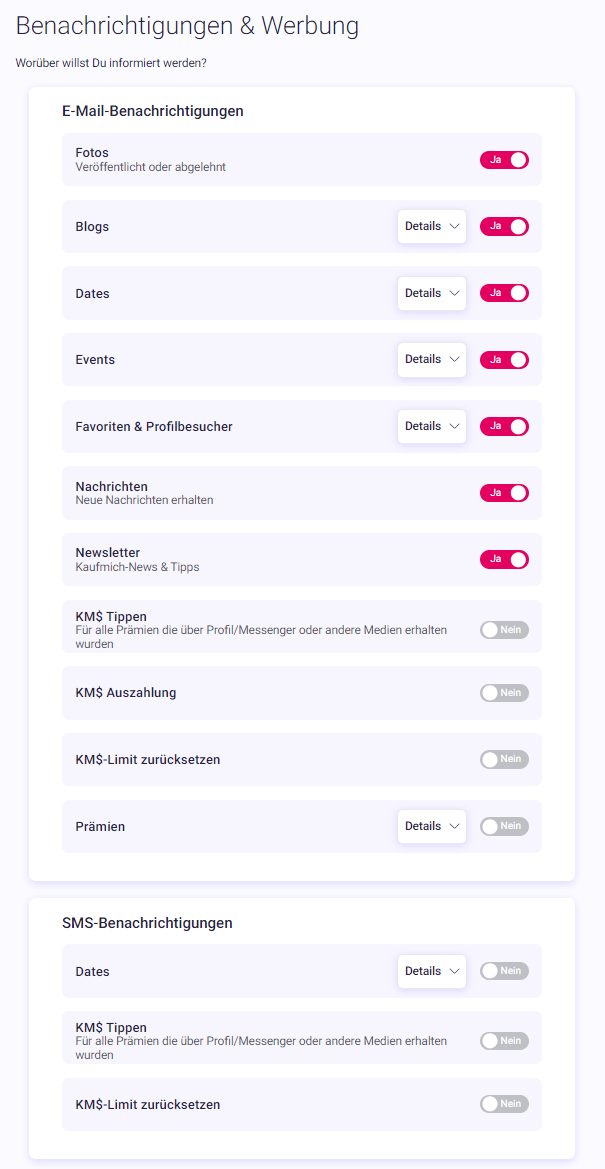
Task: Toggle Dates email notification switch
Action: coord(504,293)
